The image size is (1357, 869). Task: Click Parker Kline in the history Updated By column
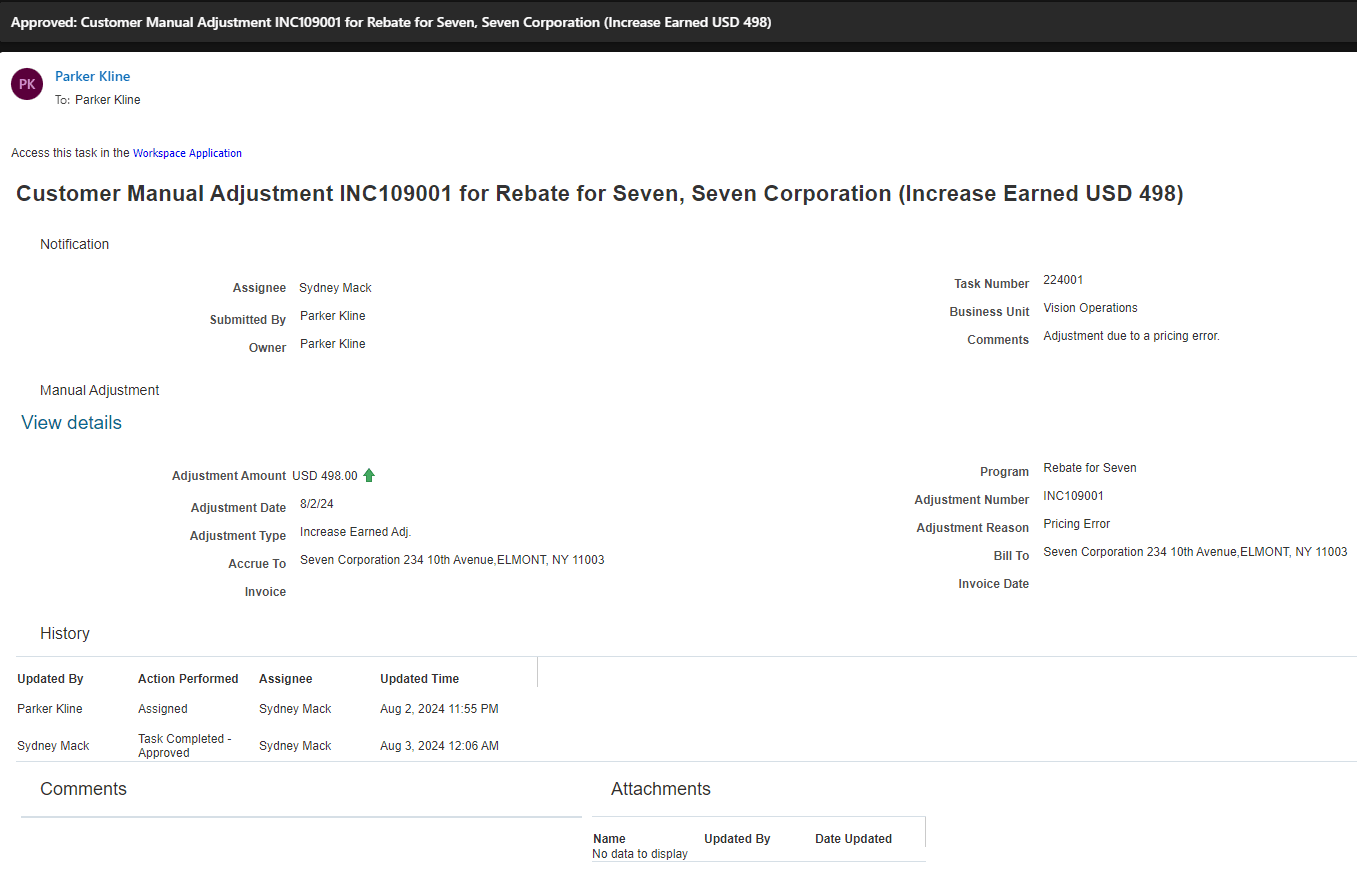click(x=50, y=709)
